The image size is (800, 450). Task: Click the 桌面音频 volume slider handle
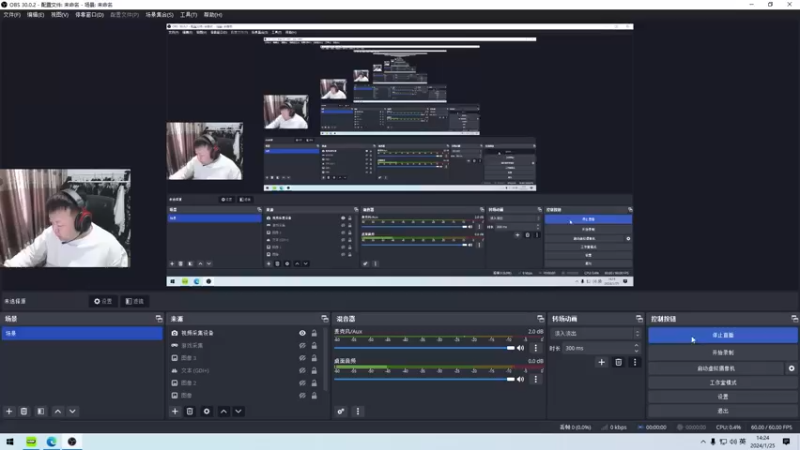(511, 379)
